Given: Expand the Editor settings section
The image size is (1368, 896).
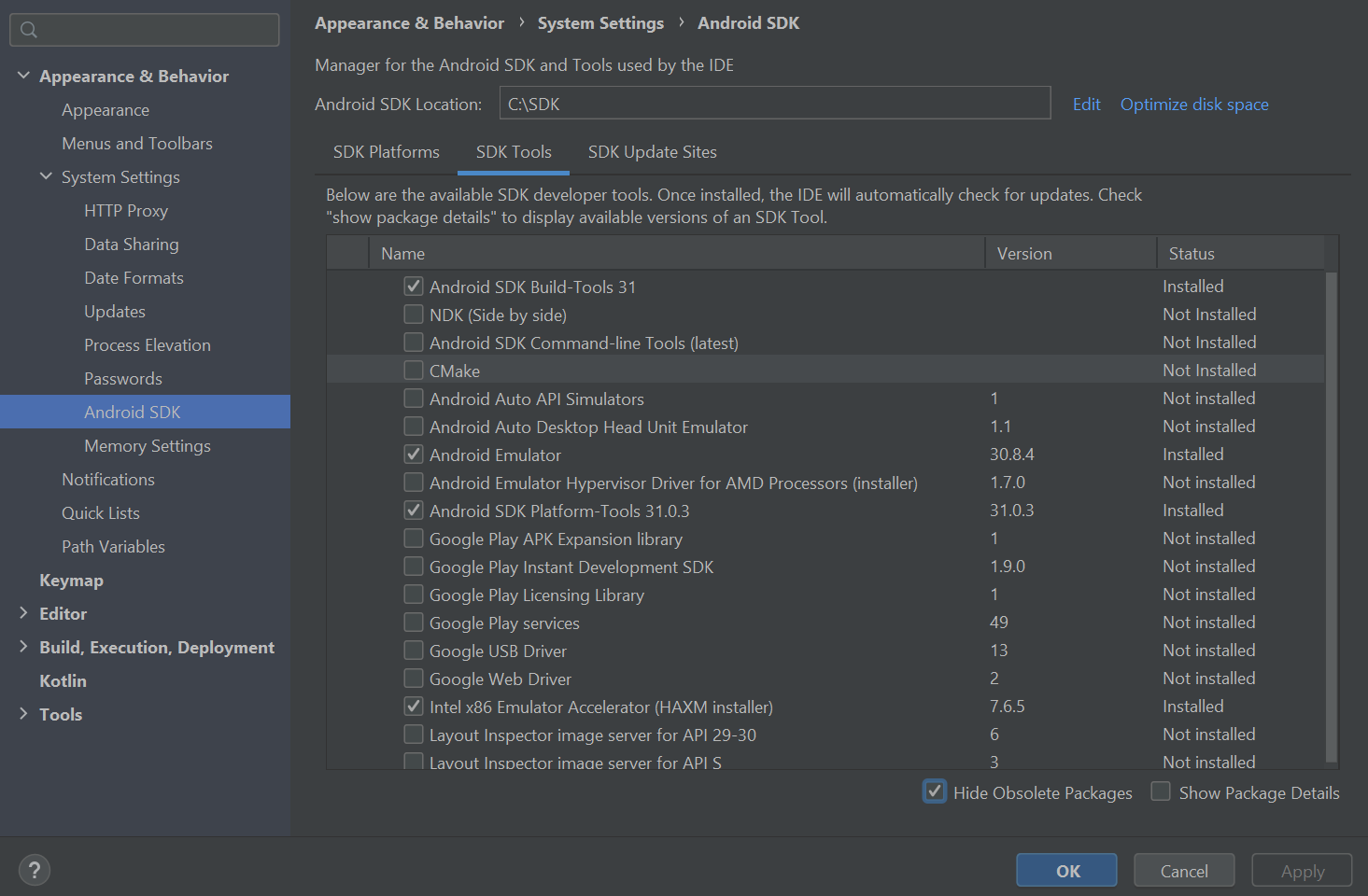Looking at the screenshot, I should pos(23,613).
